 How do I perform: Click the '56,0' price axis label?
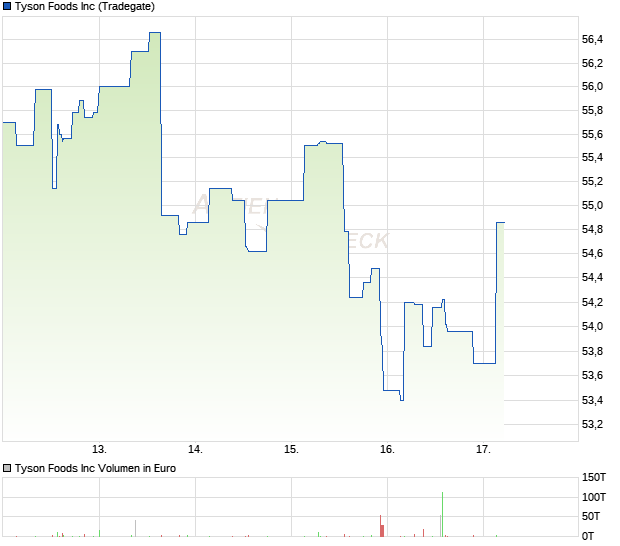pos(592,87)
